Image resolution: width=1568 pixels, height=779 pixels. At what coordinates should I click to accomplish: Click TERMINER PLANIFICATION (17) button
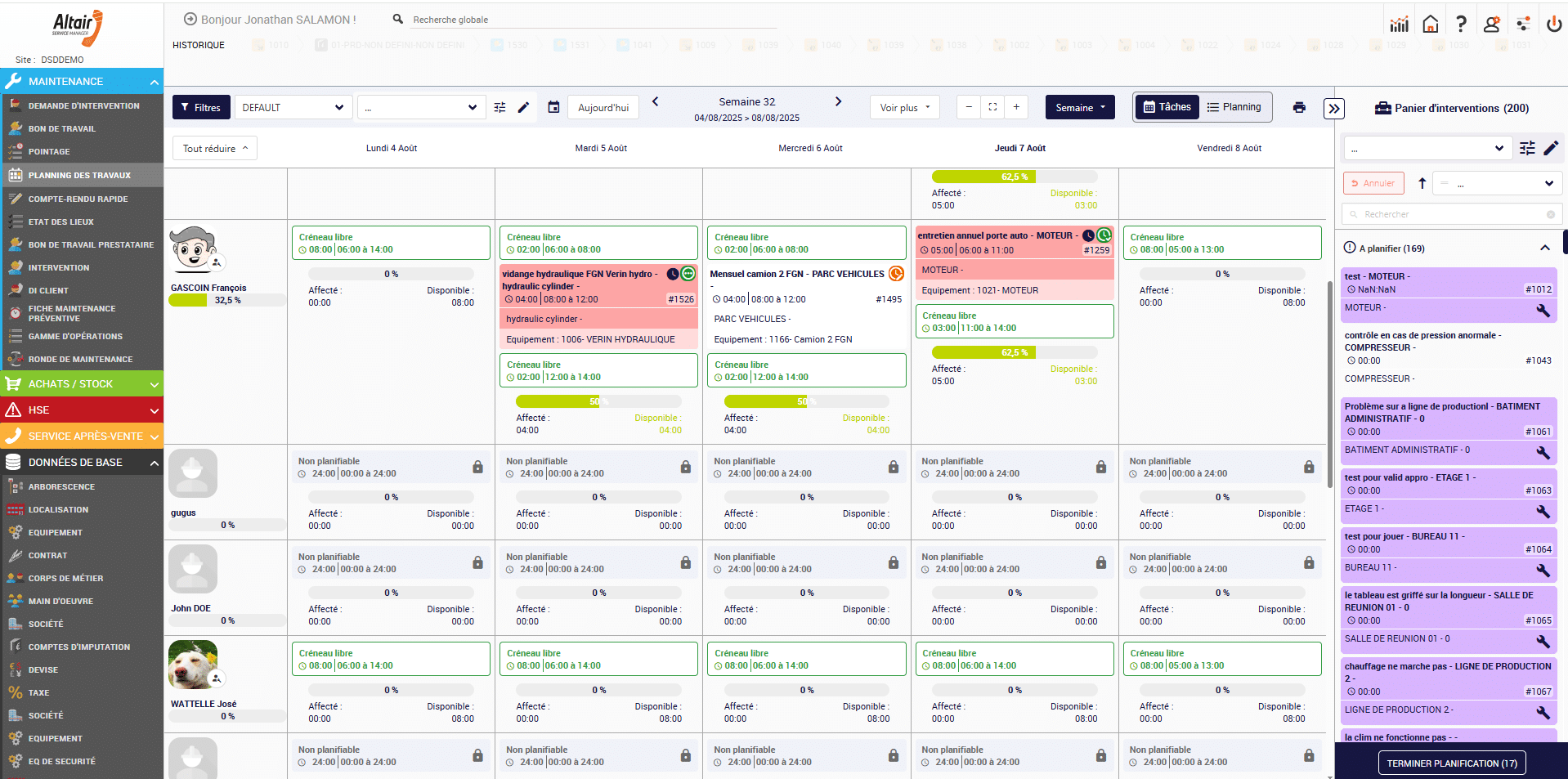(1452, 763)
